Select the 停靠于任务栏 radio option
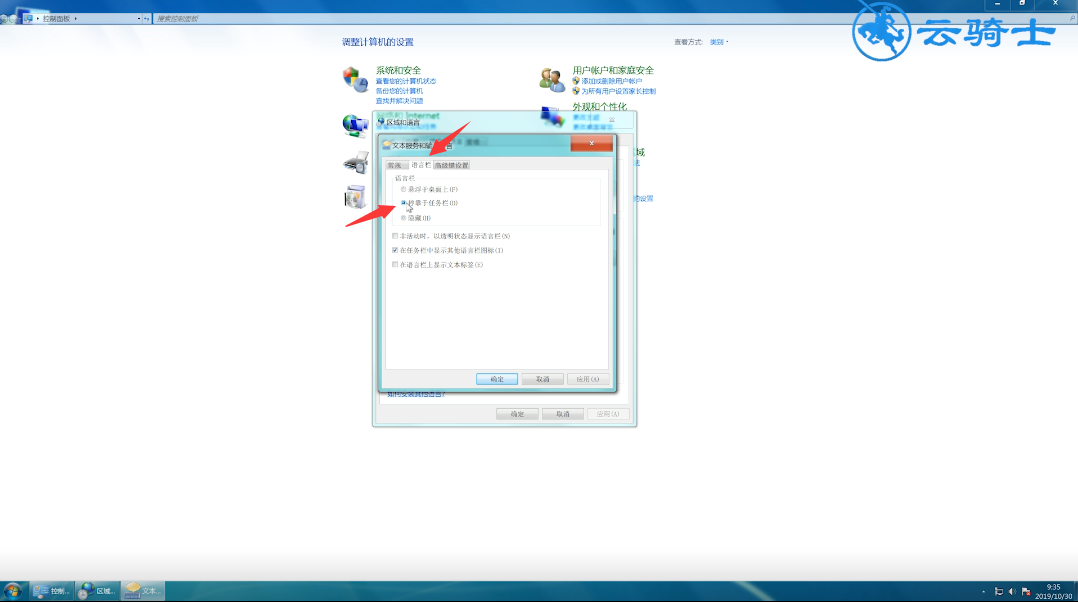The image size is (1078, 602). click(x=404, y=203)
